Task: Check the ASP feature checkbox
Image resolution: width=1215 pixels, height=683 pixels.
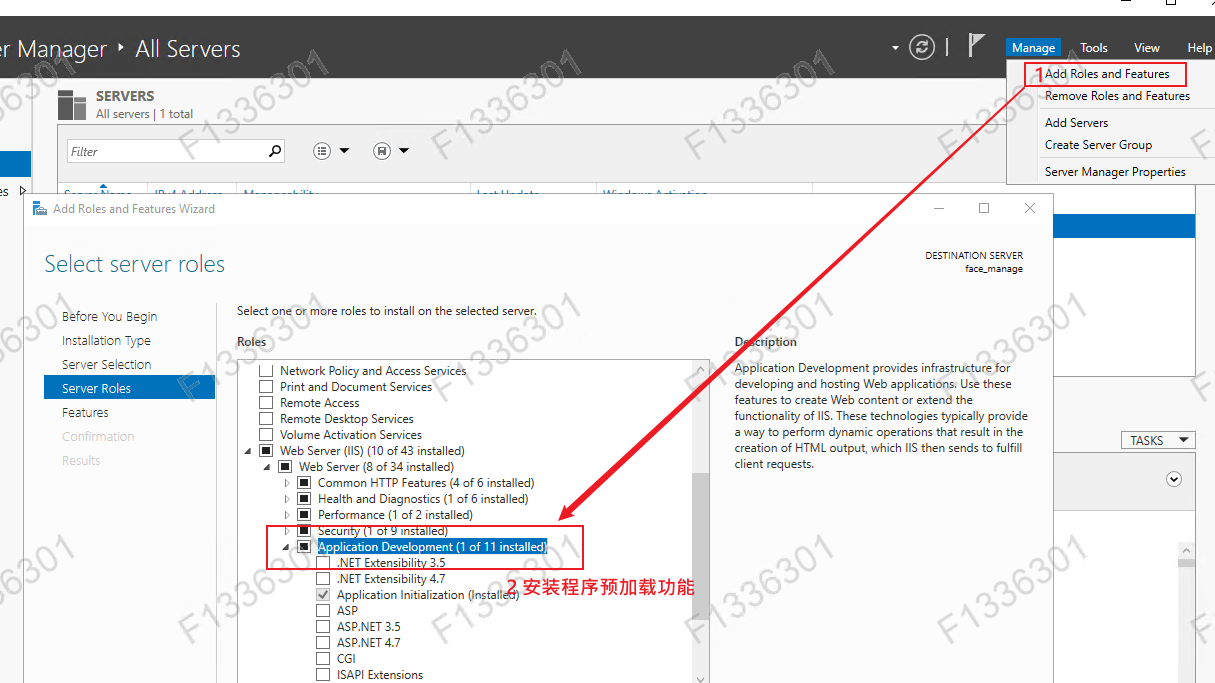Action: click(x=323, y=611)
